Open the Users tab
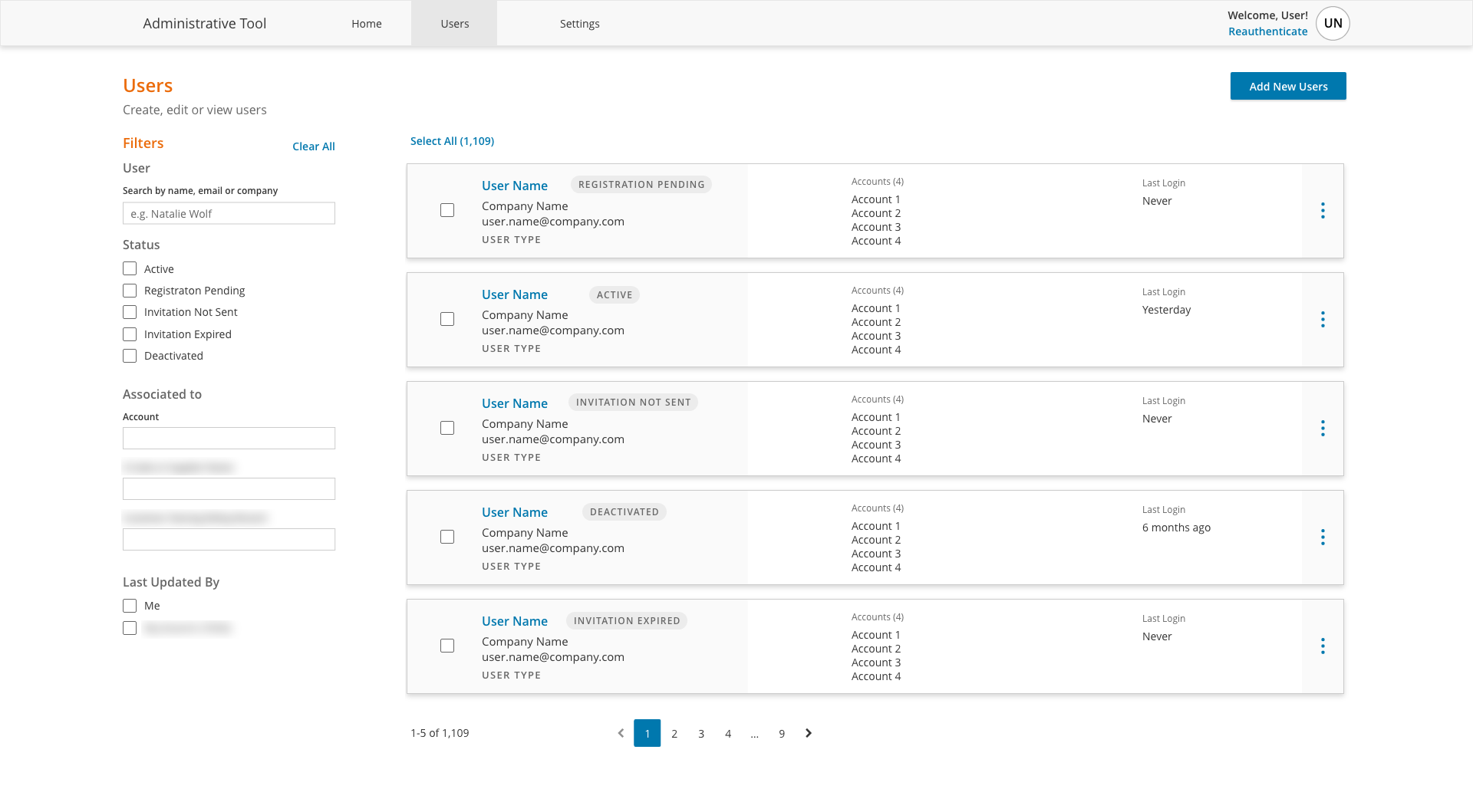The height and width of the screenshot is (812, 1473). point(454,24)
